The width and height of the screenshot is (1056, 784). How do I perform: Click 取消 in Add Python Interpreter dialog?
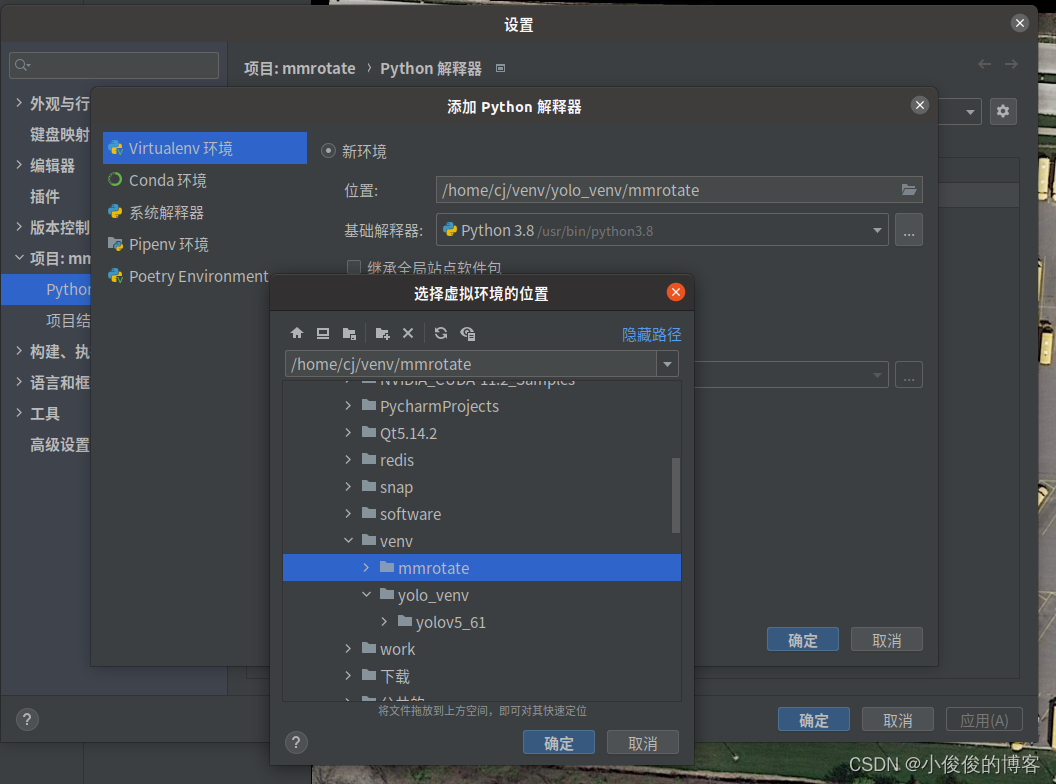click(886, 640)
